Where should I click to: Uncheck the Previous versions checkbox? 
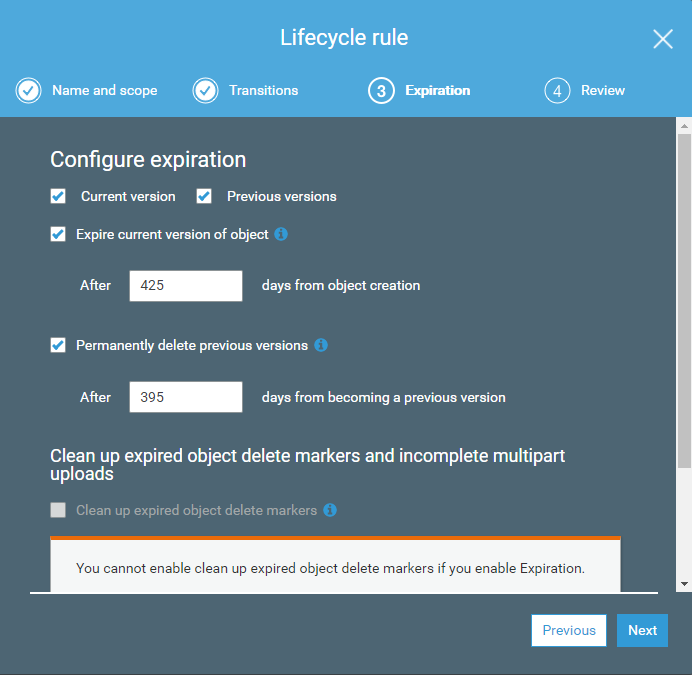(x=204, y=196)
